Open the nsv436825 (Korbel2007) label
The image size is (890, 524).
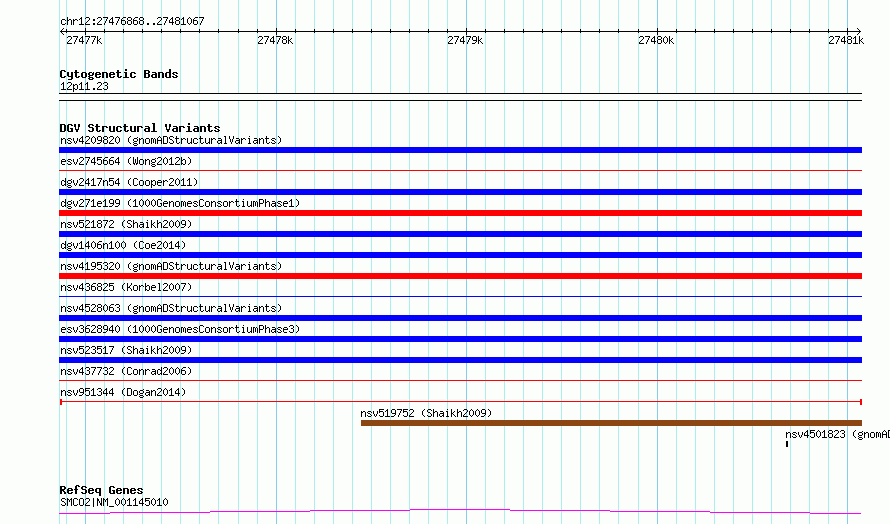(126, 287)
